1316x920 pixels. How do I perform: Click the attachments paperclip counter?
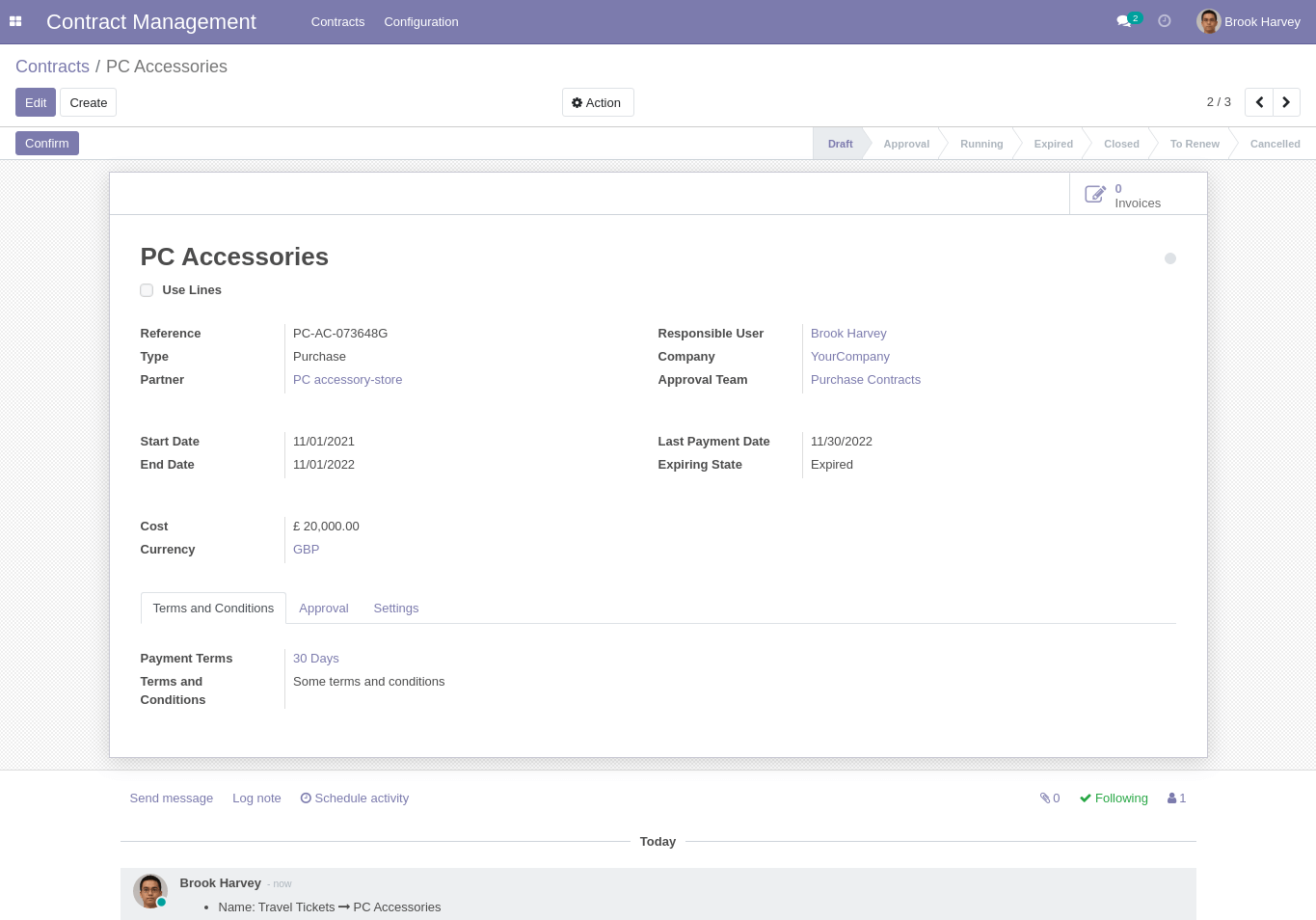(1049, 798)
